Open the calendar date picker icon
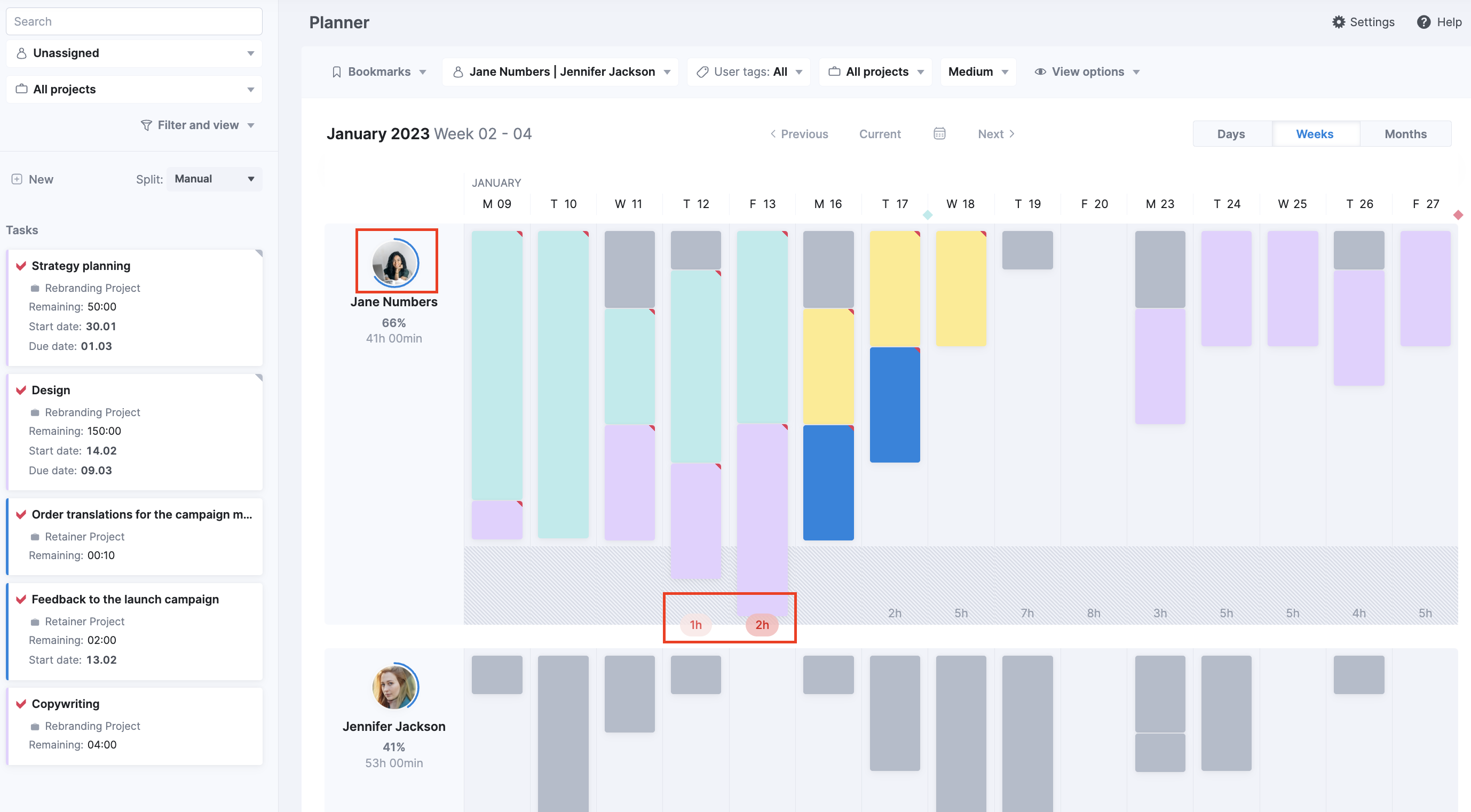1471x812 pixels. point(939,133)
